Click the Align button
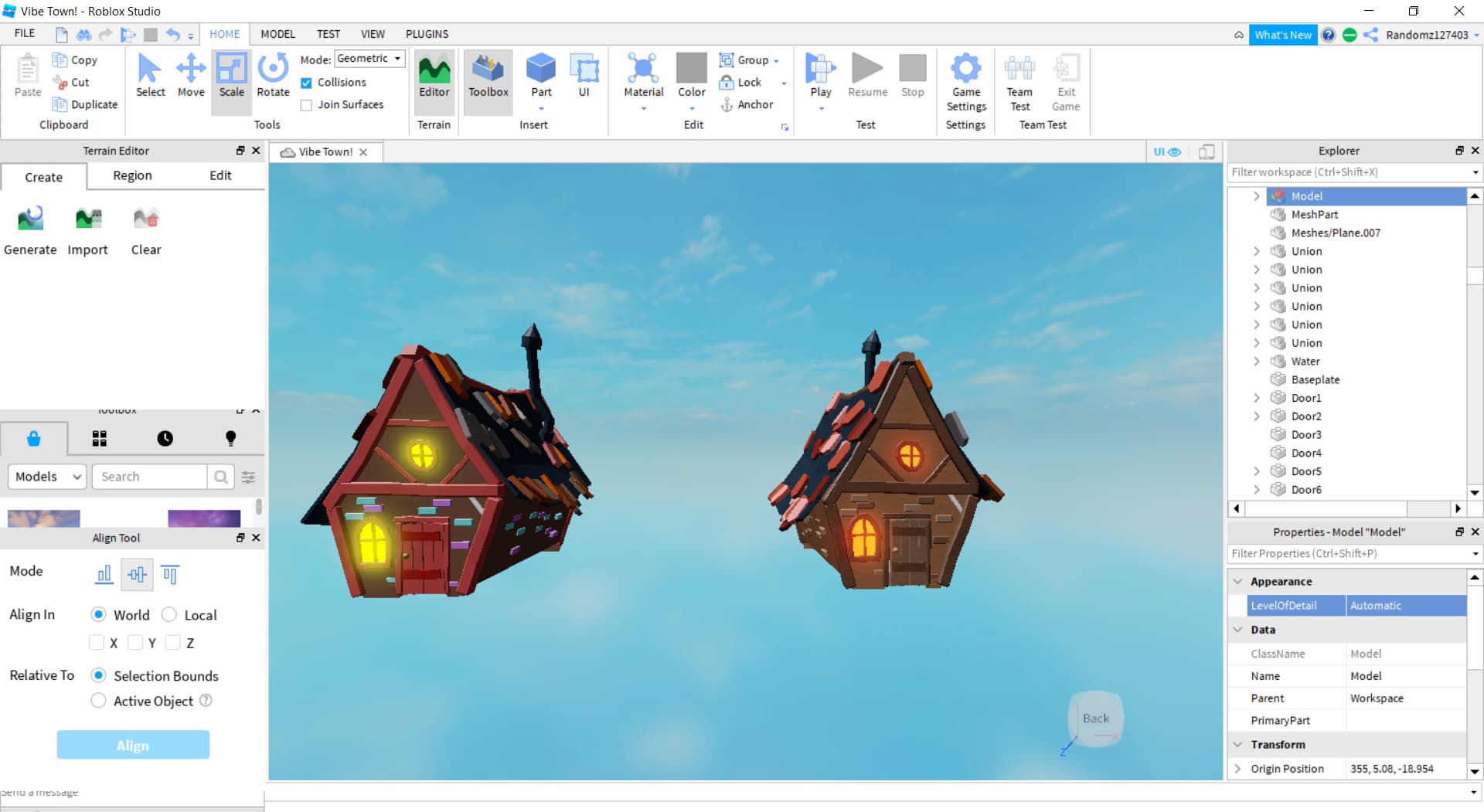 (133, 745)
